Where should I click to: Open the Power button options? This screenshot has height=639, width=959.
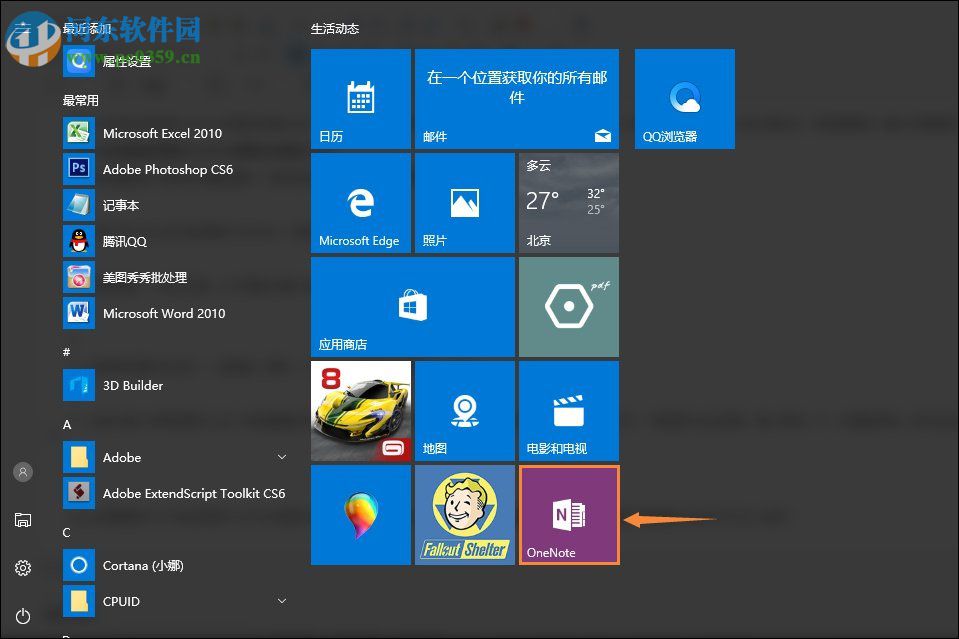coord(23,616)
